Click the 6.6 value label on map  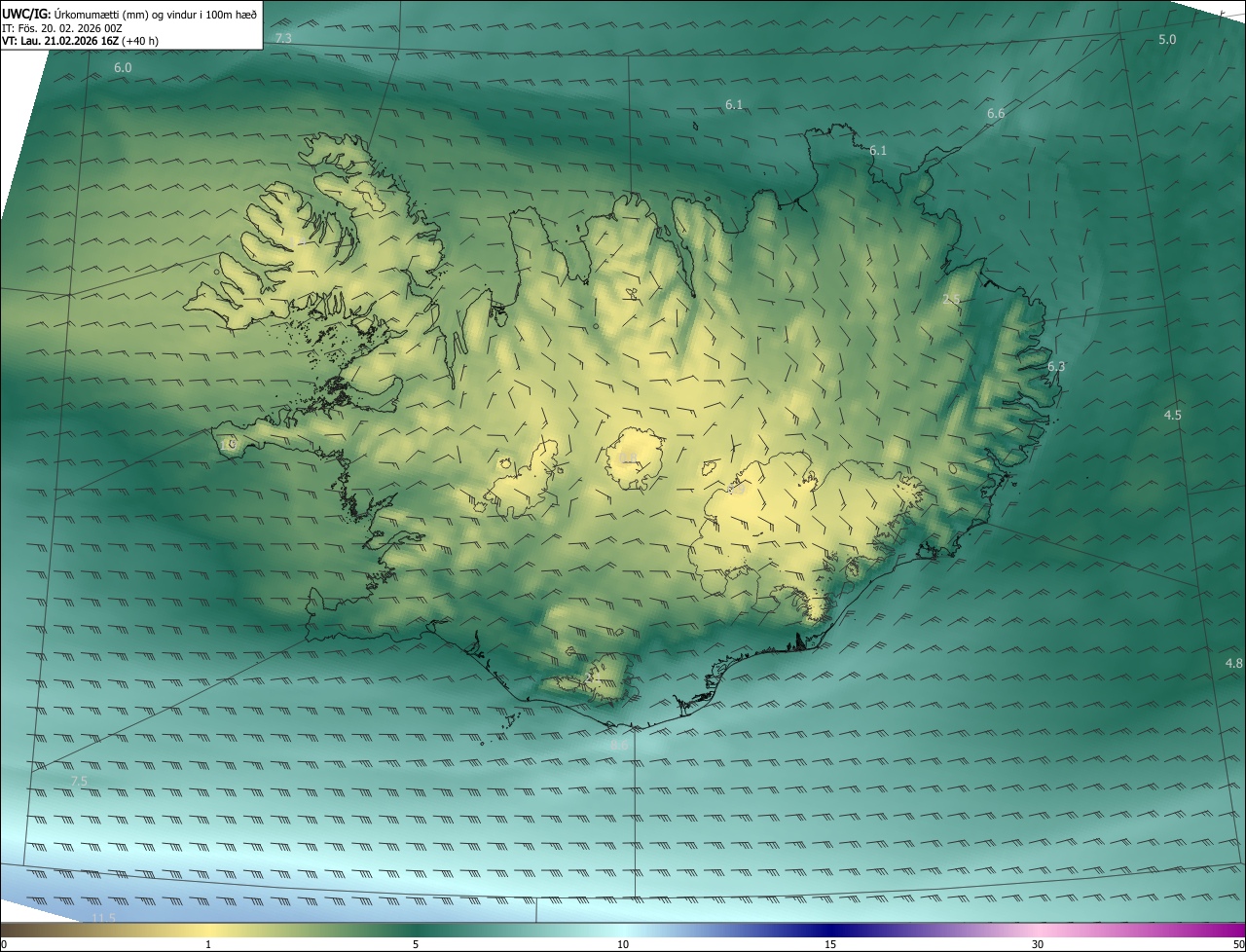pyautogui.click(x=996, y=114)
